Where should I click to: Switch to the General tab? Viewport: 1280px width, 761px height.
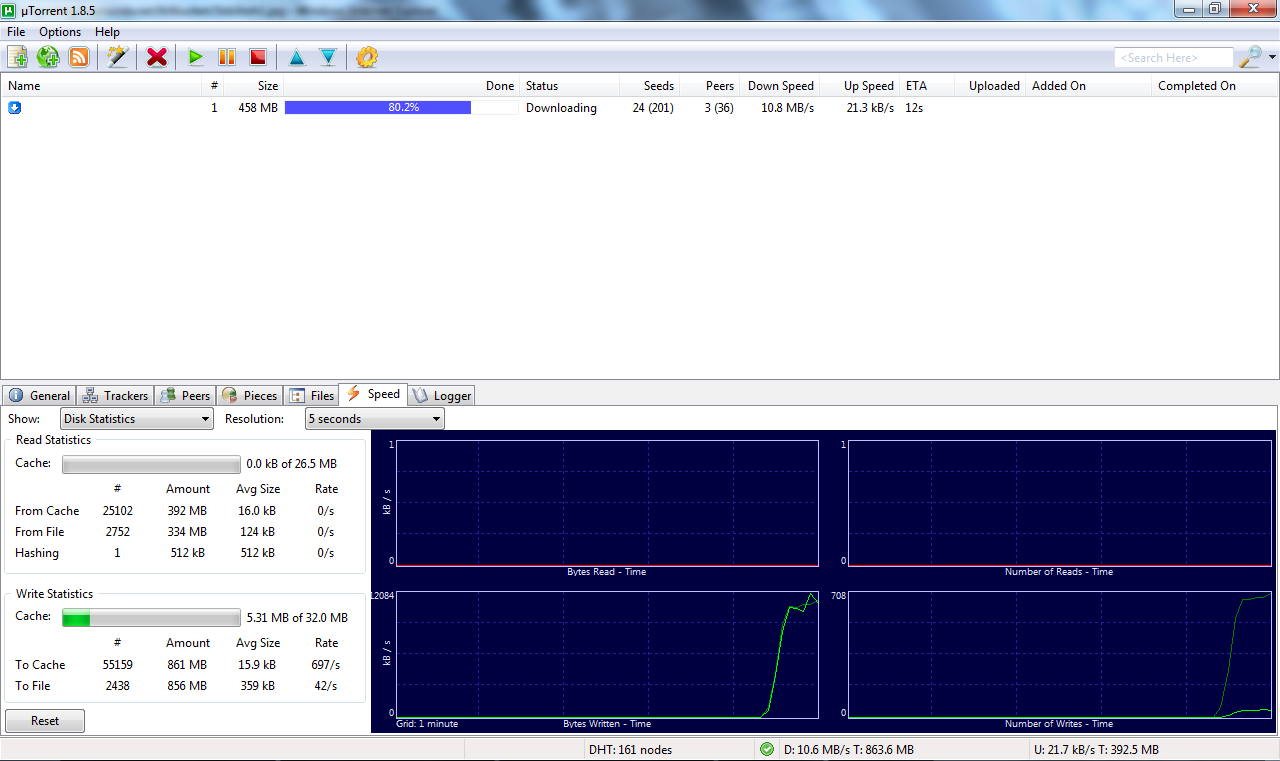(39, 395)
